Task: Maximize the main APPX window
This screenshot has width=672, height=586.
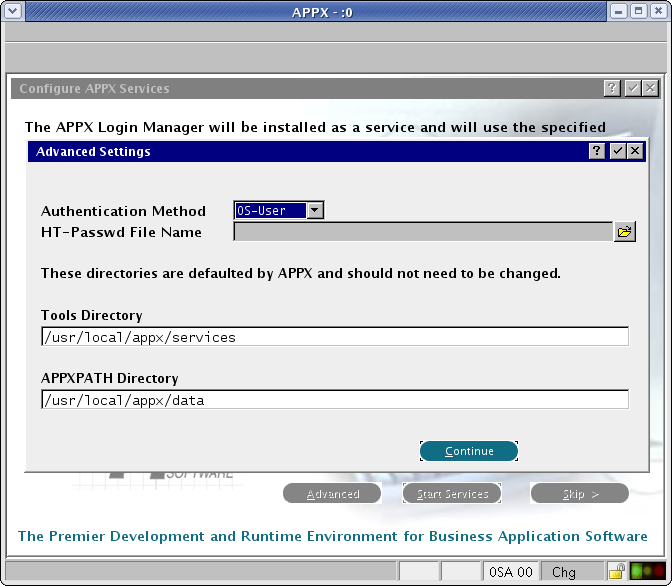Action: coord(638,12)
